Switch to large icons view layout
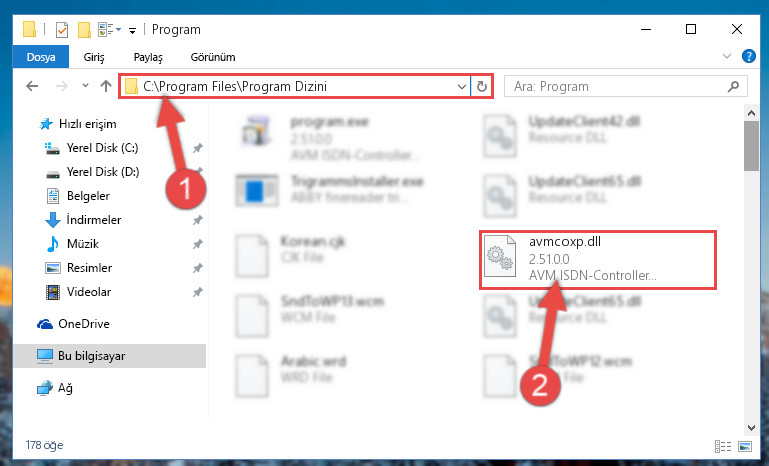Image resolution: width=769 pixels, height=466 pixels. pos(745,446)
